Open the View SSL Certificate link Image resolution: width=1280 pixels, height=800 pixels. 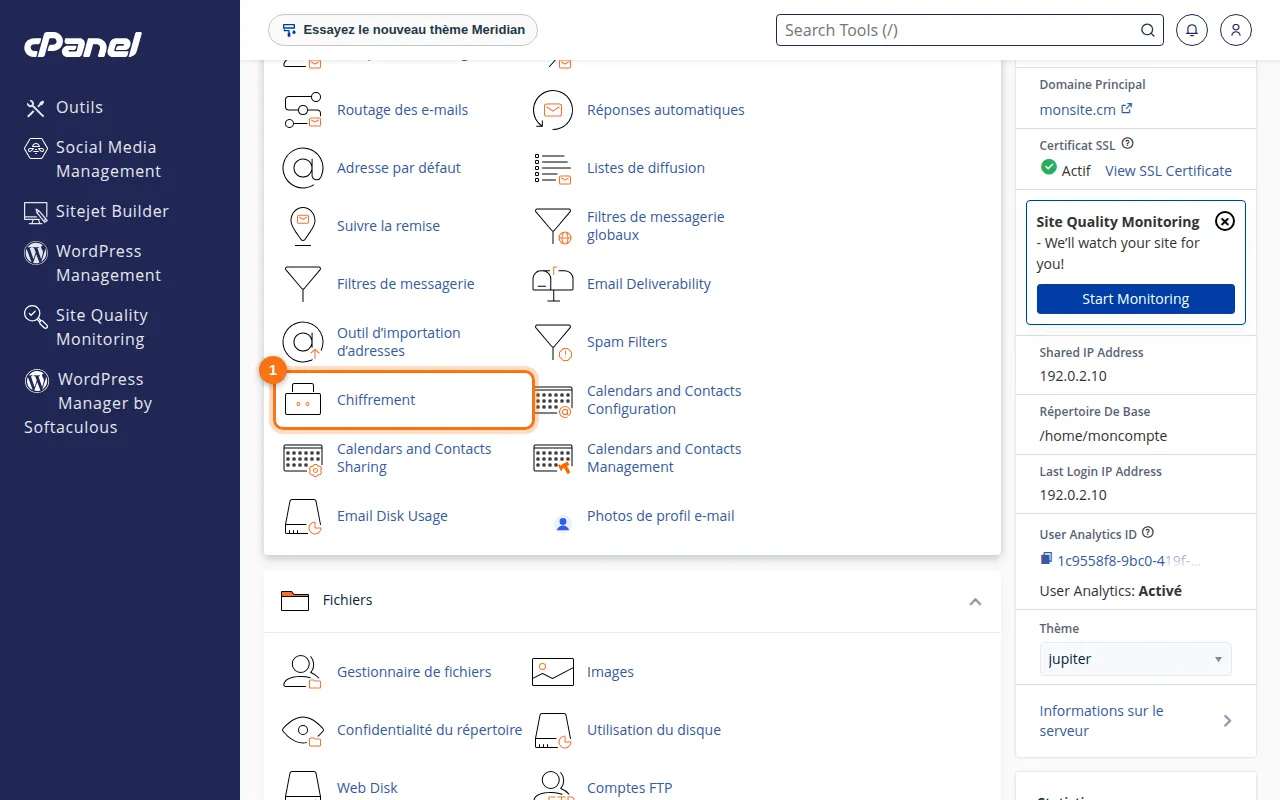(1168, 171)
